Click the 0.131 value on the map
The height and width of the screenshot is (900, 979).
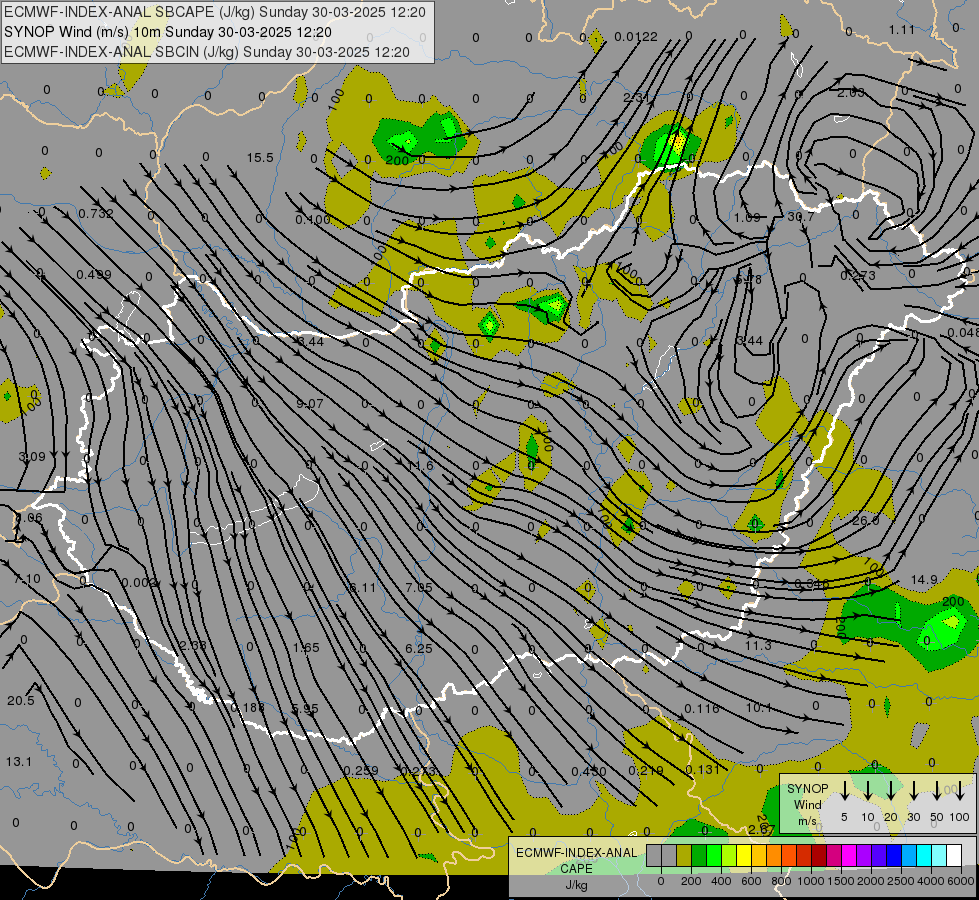(702, 769)
